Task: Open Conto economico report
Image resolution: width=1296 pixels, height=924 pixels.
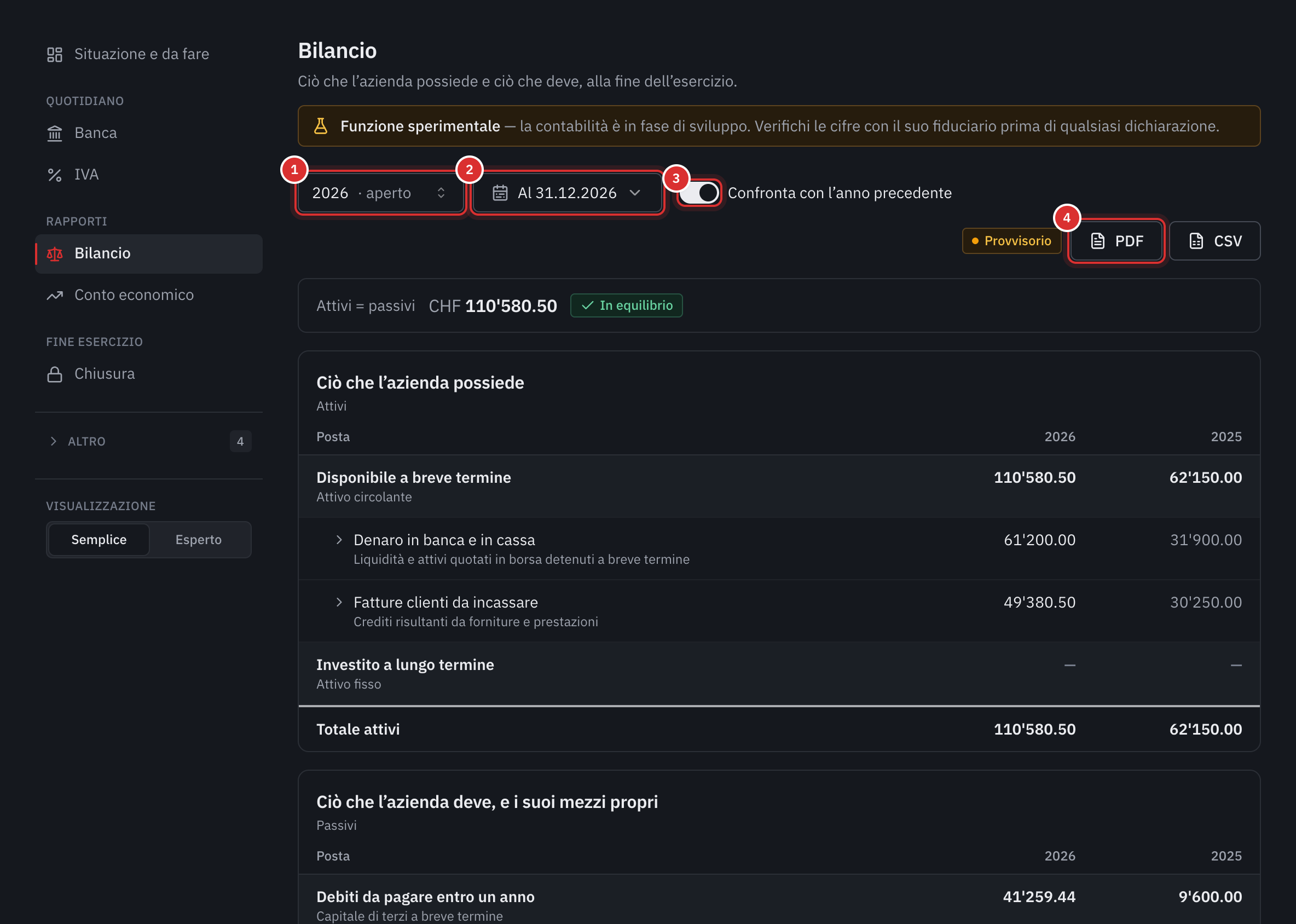Action: point(148,295)
